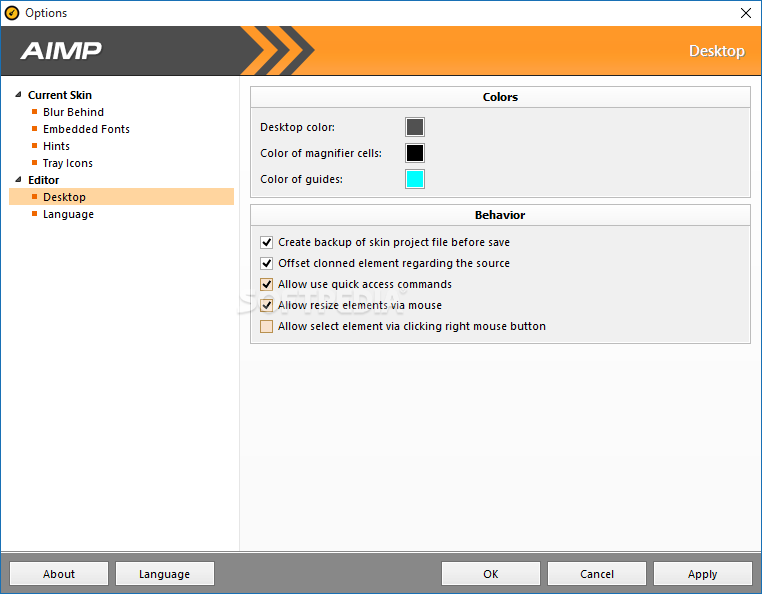Open the Tray Icons settings page

pos(68,163)
